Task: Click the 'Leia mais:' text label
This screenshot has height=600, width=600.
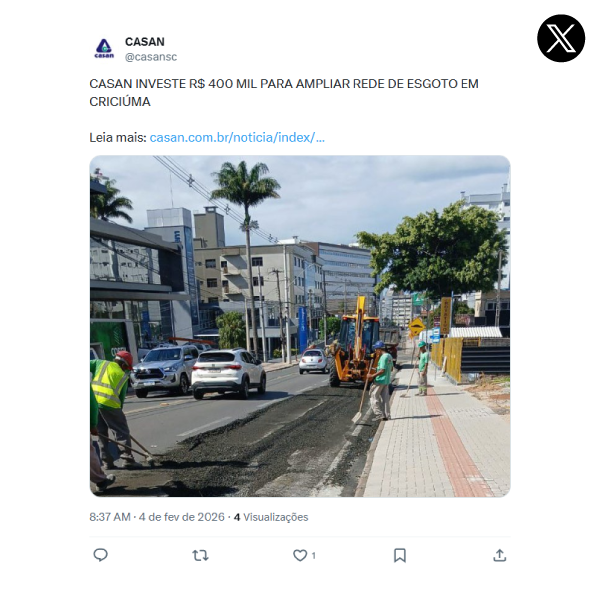Action: pyautogui.click(x=118, y=137)
